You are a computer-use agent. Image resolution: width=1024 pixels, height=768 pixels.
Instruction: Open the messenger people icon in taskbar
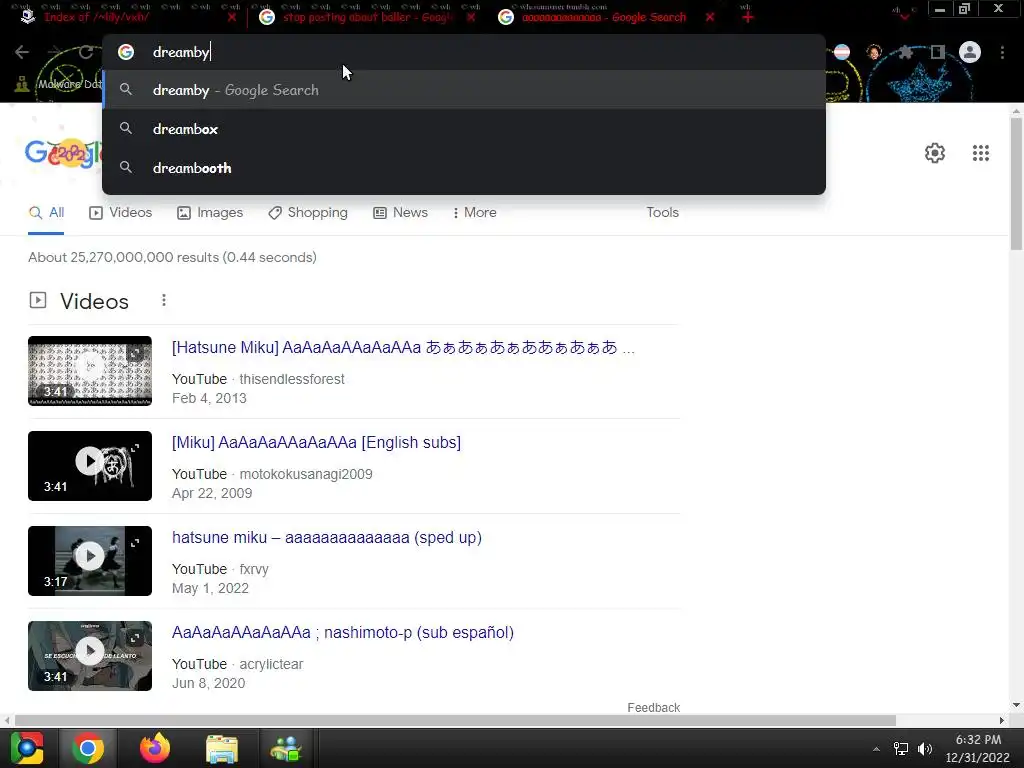click(285, 748)
